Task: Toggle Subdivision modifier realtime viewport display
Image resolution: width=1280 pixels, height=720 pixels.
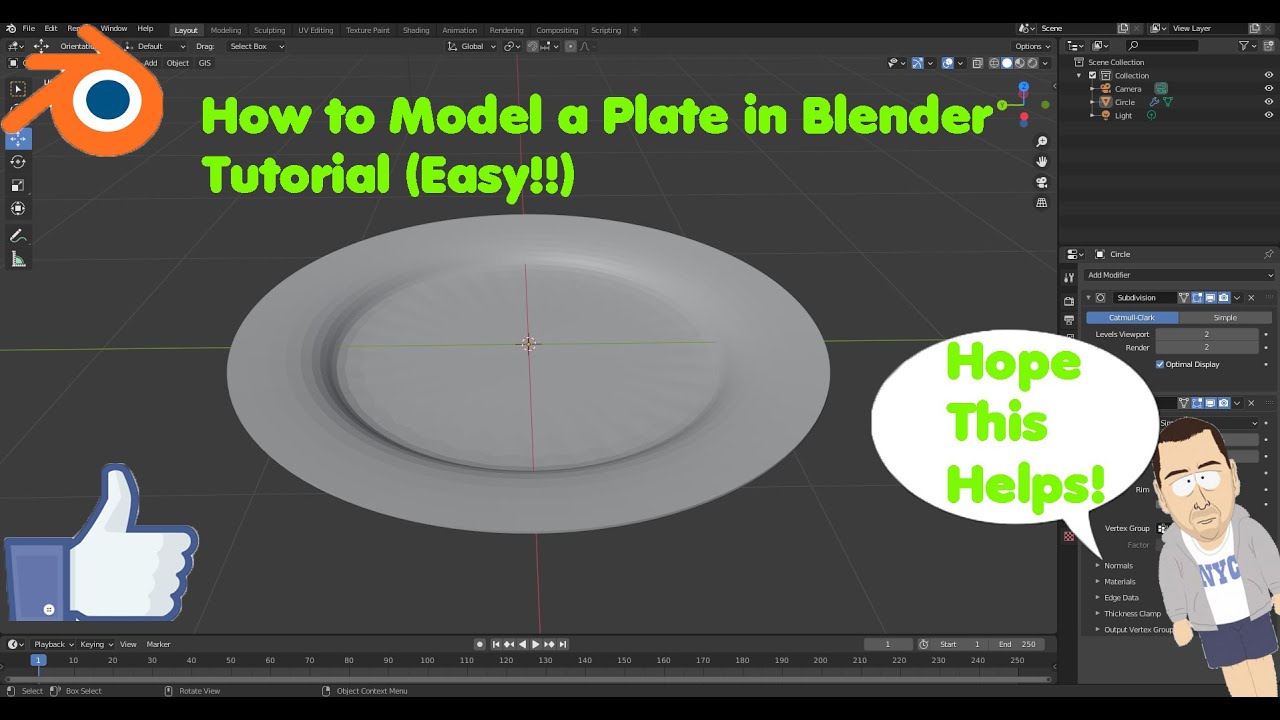Action: pos(1210,298)
